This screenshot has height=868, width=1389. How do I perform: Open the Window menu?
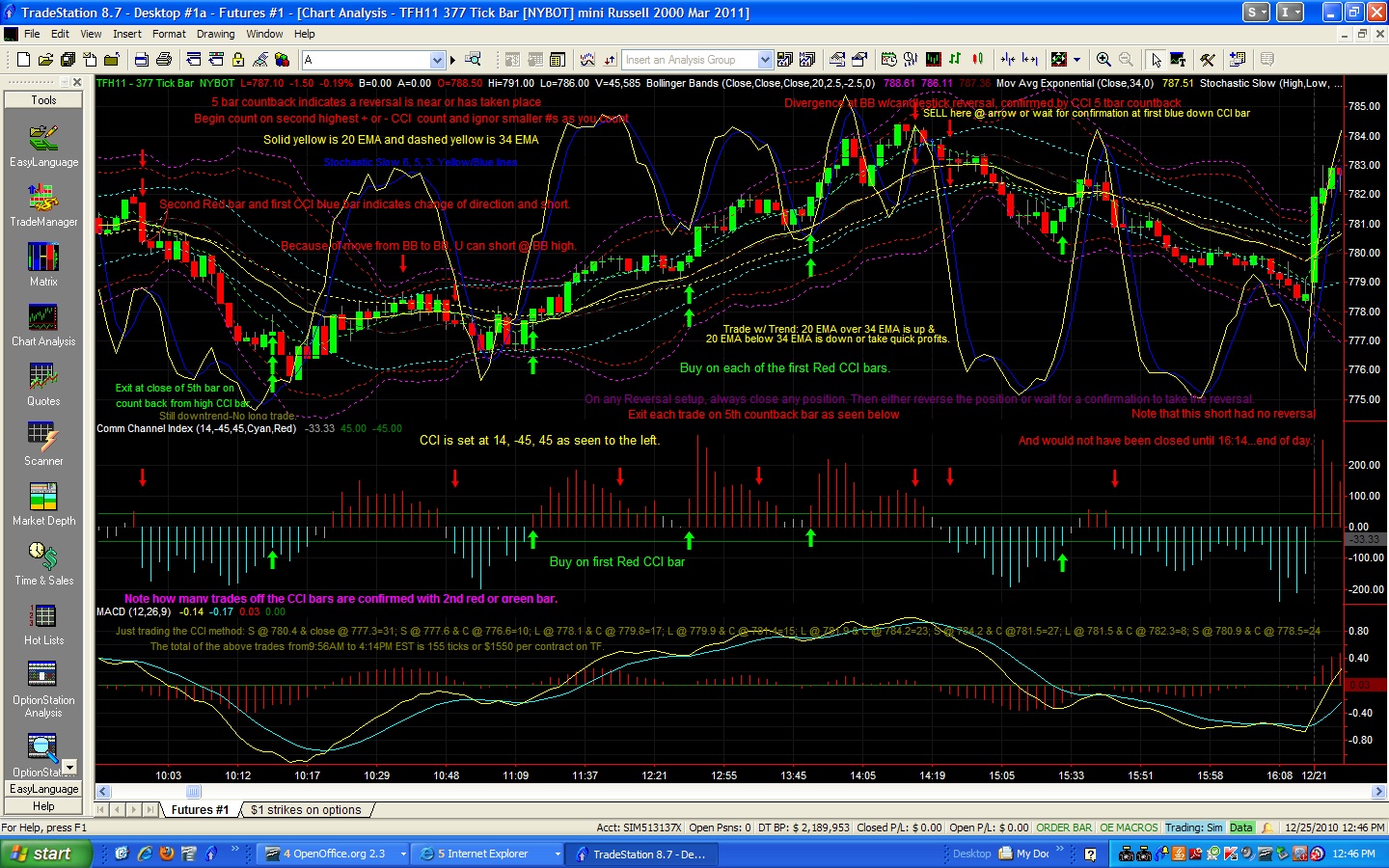264,34
